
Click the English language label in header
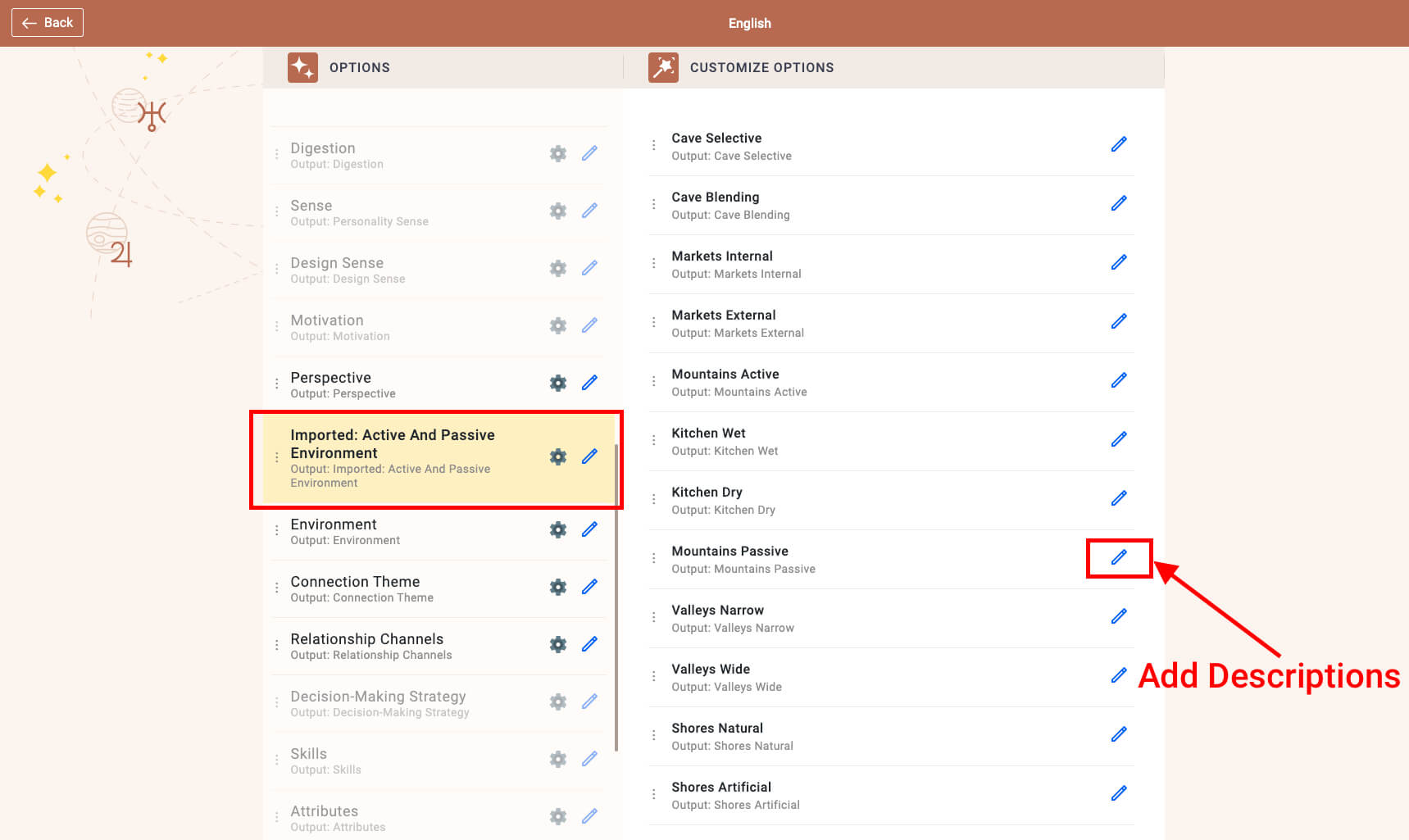(750, 23)
